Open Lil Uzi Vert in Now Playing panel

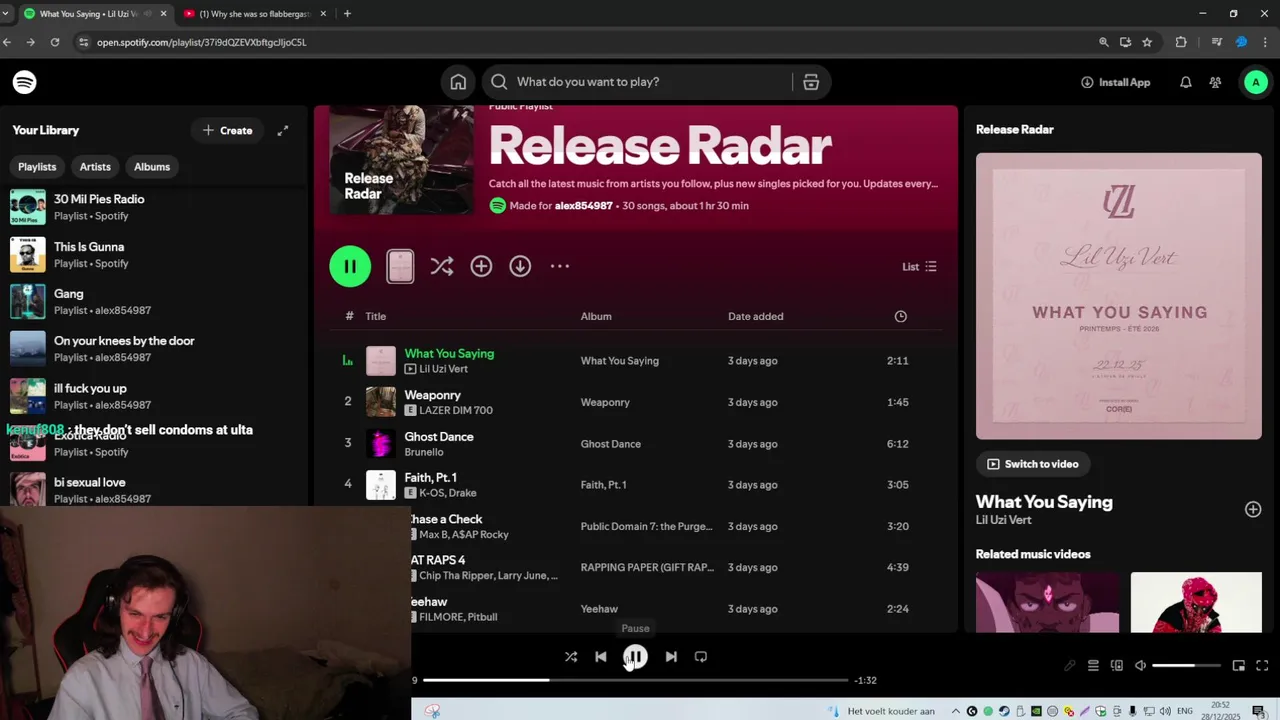point(1003,520)
